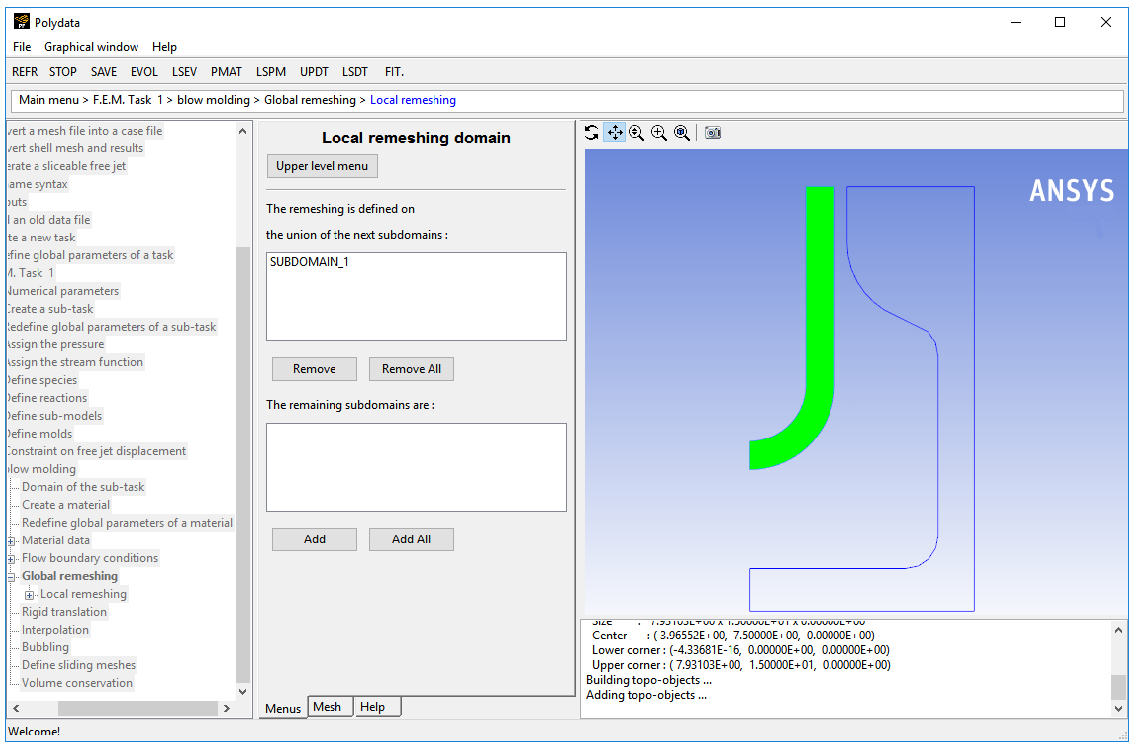Select Define molds tree item
This screenshot has width=1133, height=749.
(40, 434)
